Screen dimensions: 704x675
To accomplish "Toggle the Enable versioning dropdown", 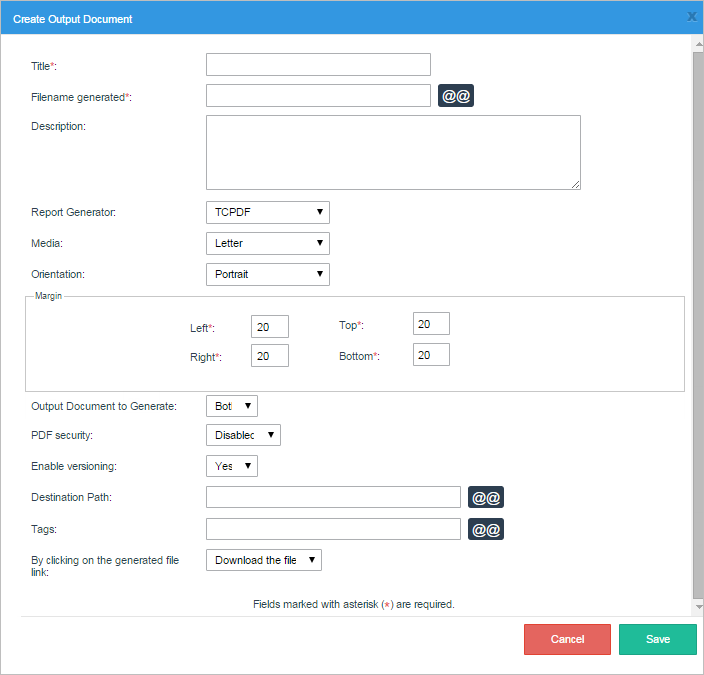I will [x=231, y=466].
